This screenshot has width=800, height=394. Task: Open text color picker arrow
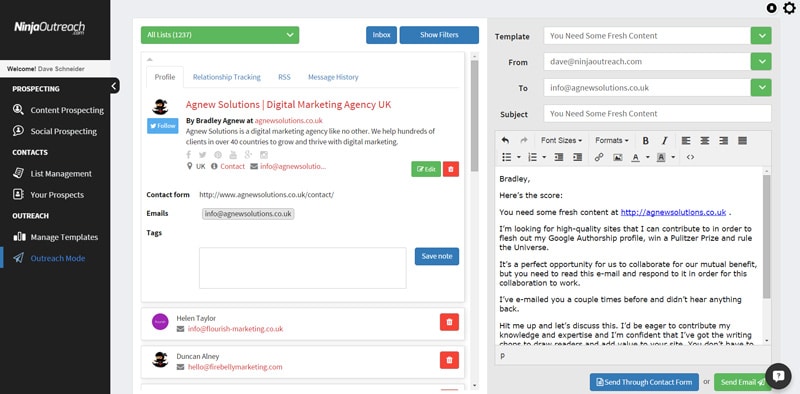(x=647, y=157)
